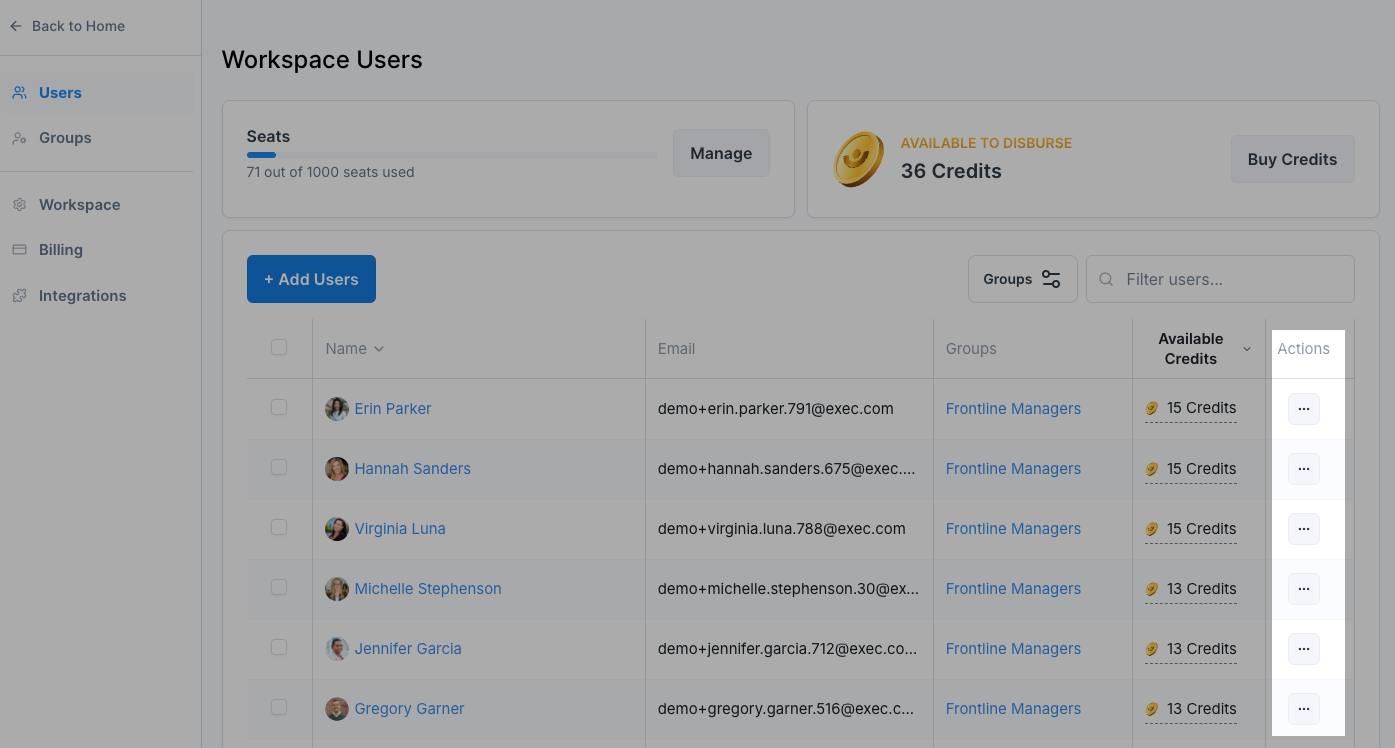This screenshot has height=748, width=1395.
Task: Open actions menu for Michelle Stephenson
Action: click(x=1303, y=589)
